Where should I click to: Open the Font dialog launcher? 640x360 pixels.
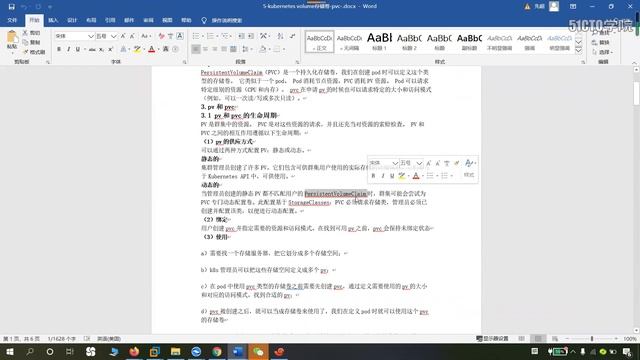[184, 62]
